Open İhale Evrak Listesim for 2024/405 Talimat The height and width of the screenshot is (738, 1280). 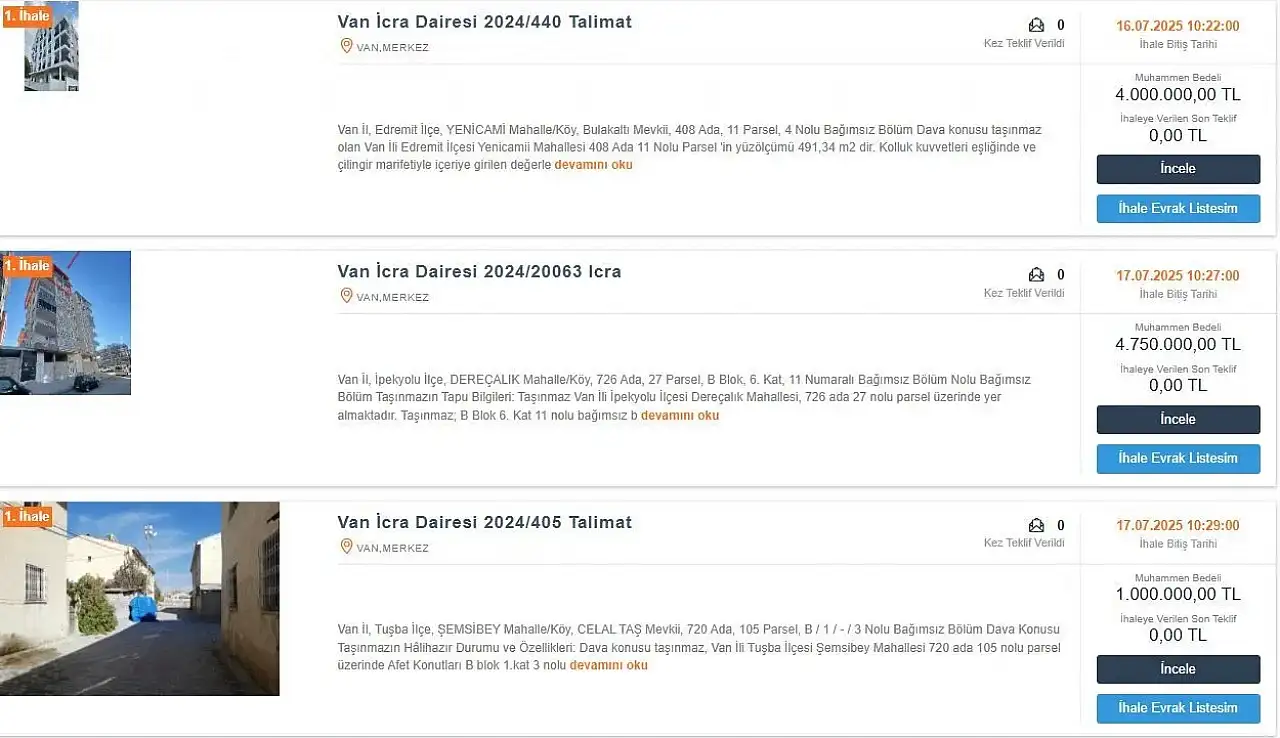[x=1178, y=708]
